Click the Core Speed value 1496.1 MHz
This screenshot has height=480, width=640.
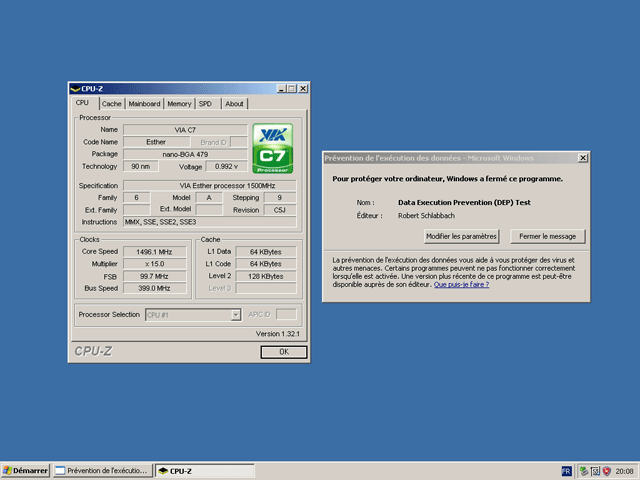155,252
